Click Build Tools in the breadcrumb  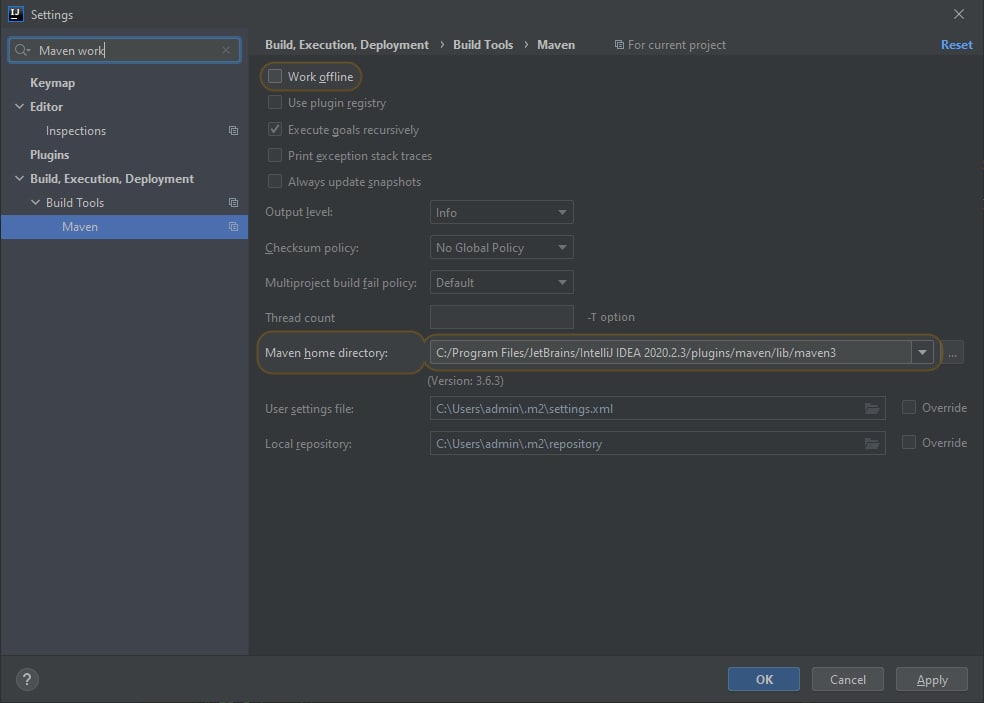(x=483, y=45)
